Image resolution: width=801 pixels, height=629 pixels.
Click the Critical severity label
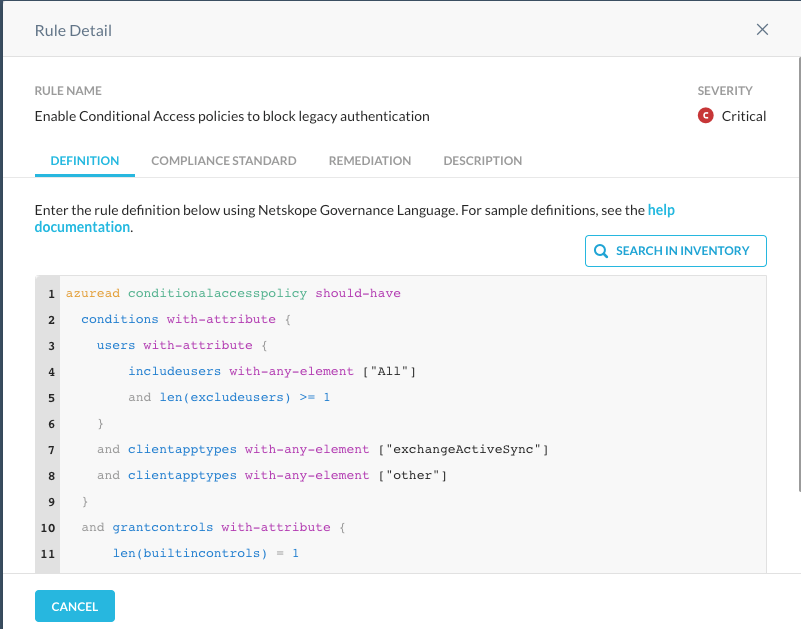coord(744,116)
